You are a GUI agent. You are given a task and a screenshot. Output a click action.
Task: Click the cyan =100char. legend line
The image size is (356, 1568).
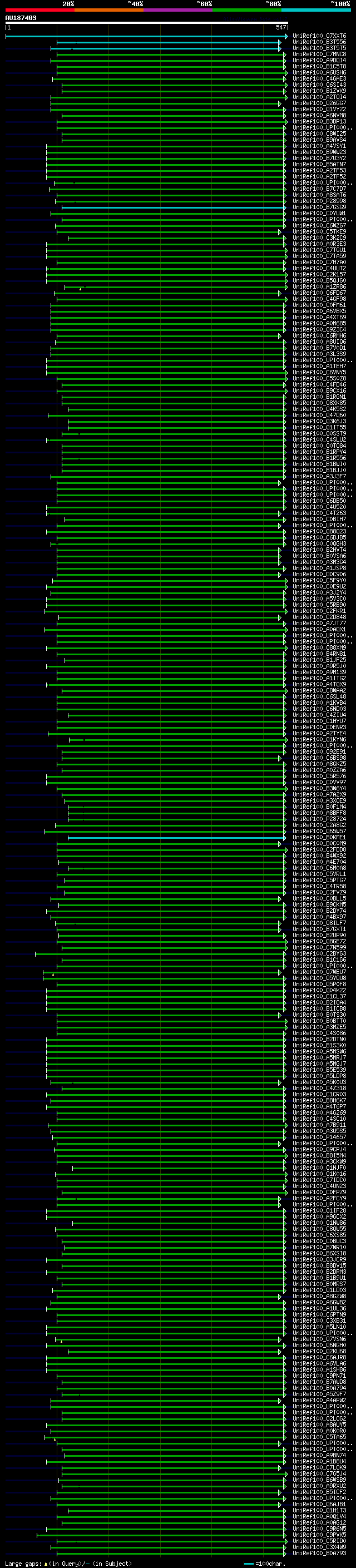tap(248, 1563)
